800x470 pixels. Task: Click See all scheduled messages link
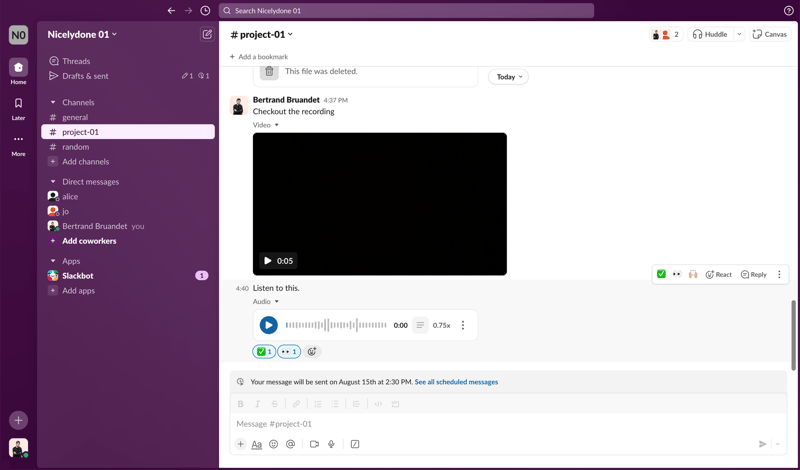456,382
